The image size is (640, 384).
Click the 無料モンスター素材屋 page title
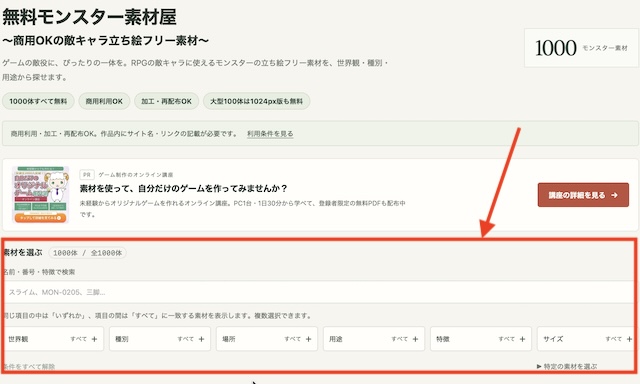89,17
